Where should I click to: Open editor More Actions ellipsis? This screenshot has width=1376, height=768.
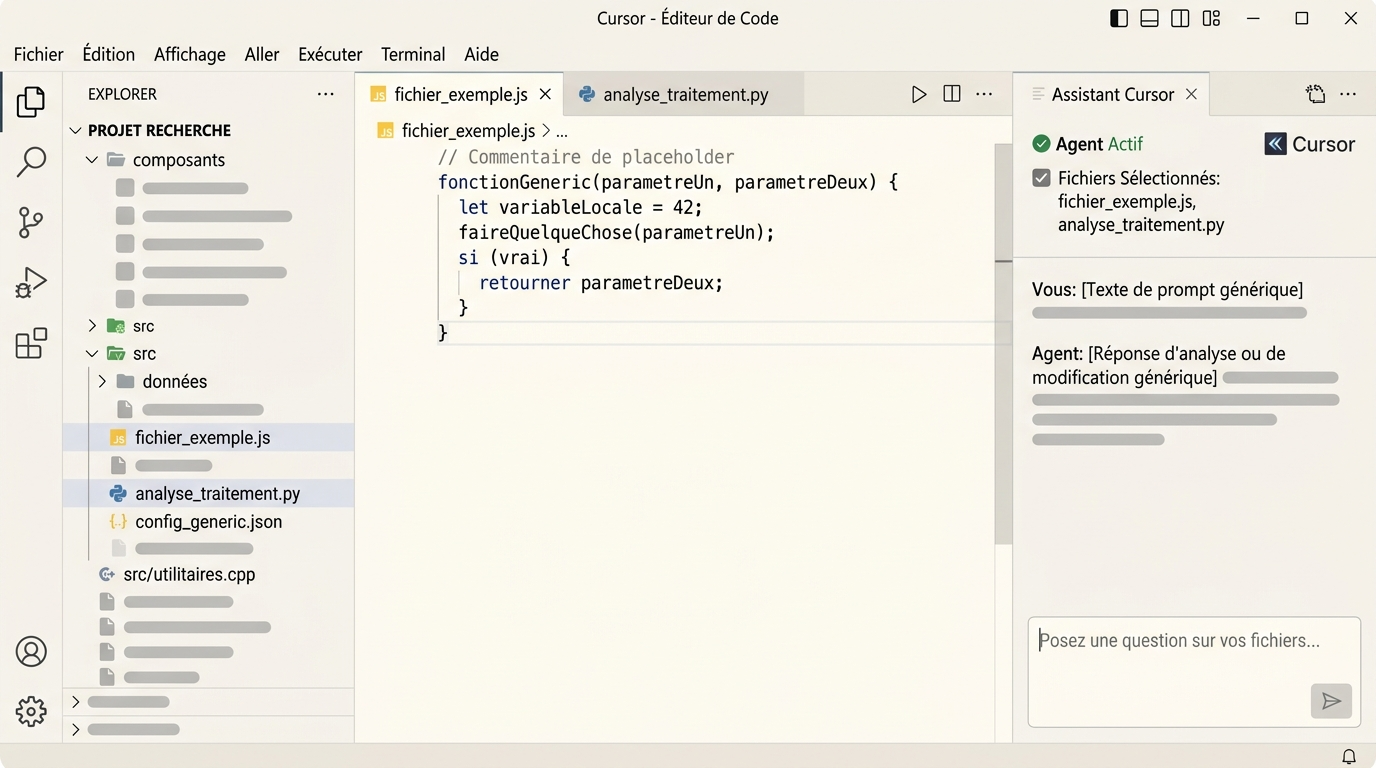984,94
